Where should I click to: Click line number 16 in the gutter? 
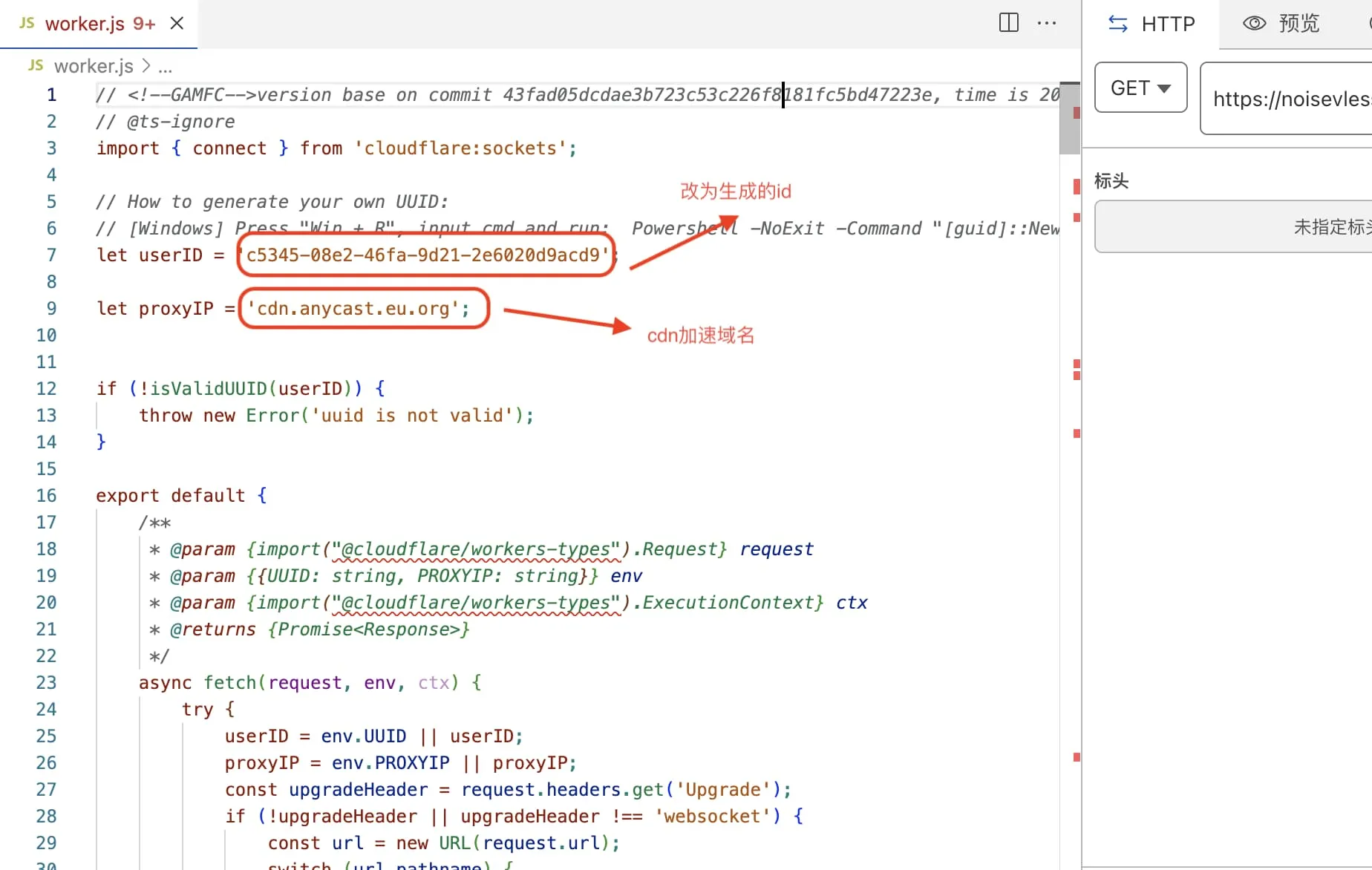pyautogui.click(x=46, y=496)
